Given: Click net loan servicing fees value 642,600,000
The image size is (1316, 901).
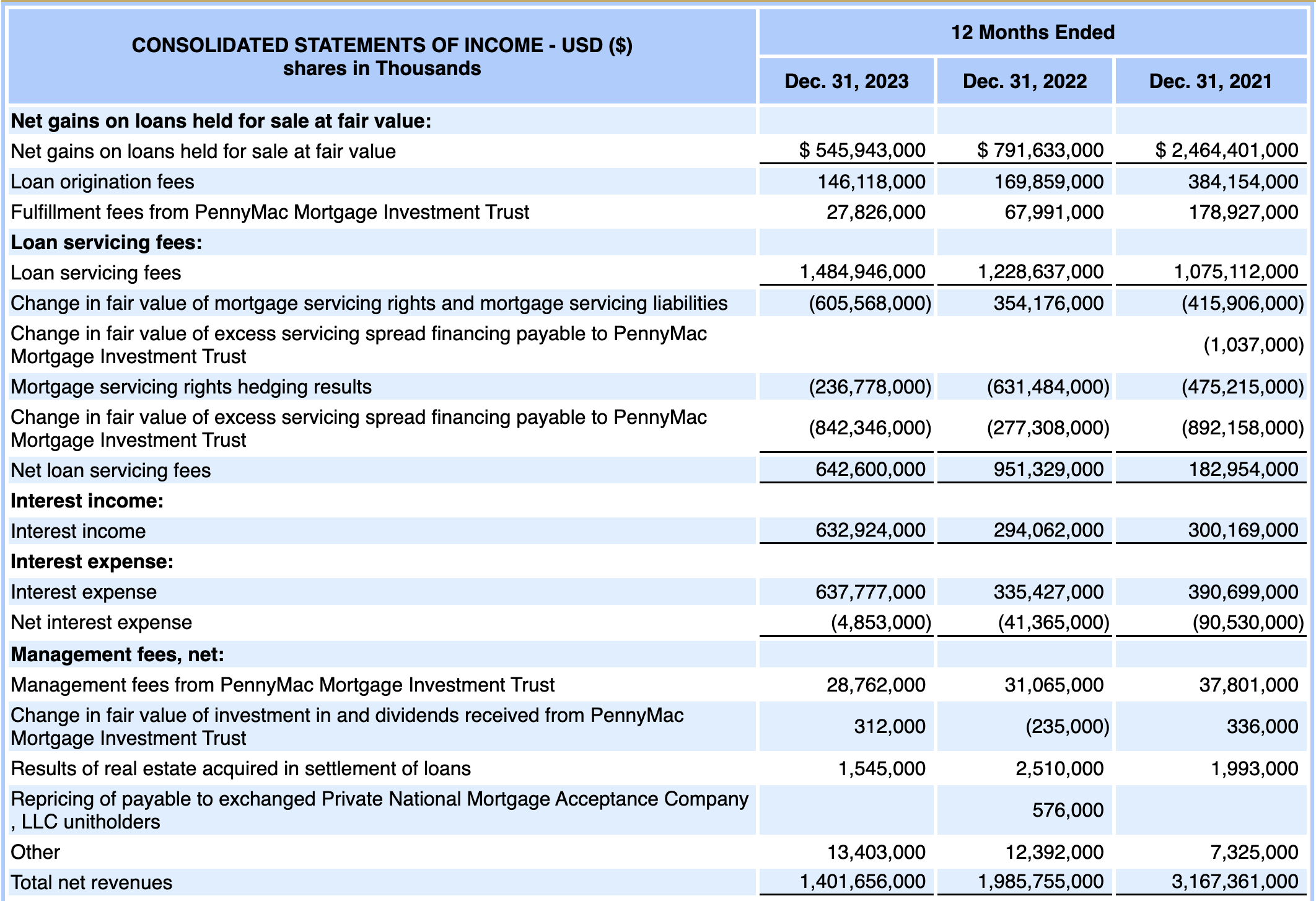Looking at the screenshot, I should point(870,469).
